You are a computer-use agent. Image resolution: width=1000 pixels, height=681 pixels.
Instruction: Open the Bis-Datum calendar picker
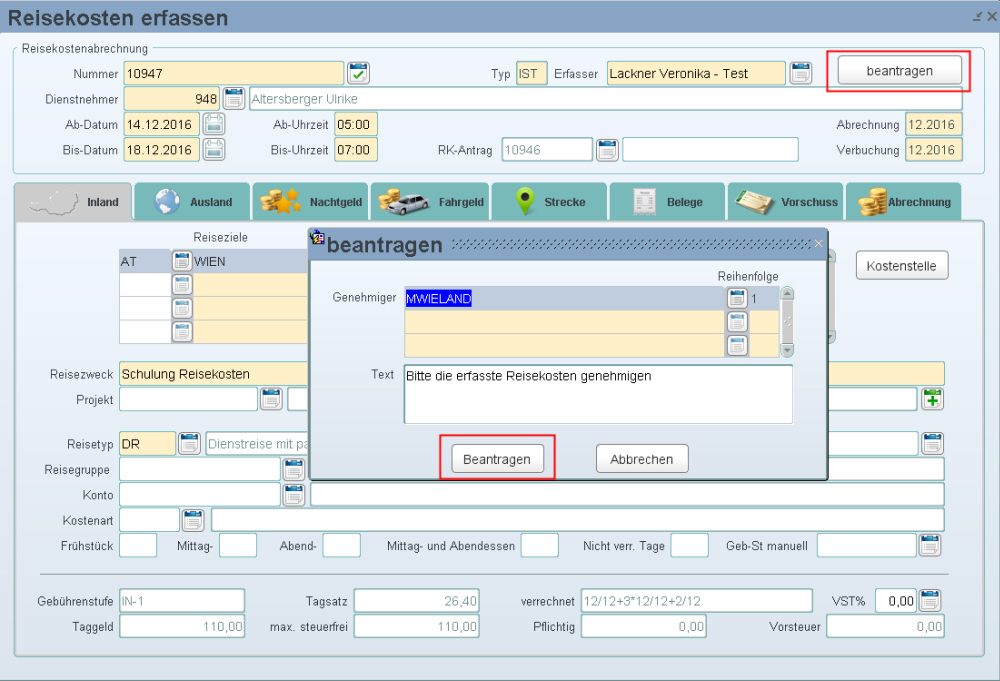214,150
